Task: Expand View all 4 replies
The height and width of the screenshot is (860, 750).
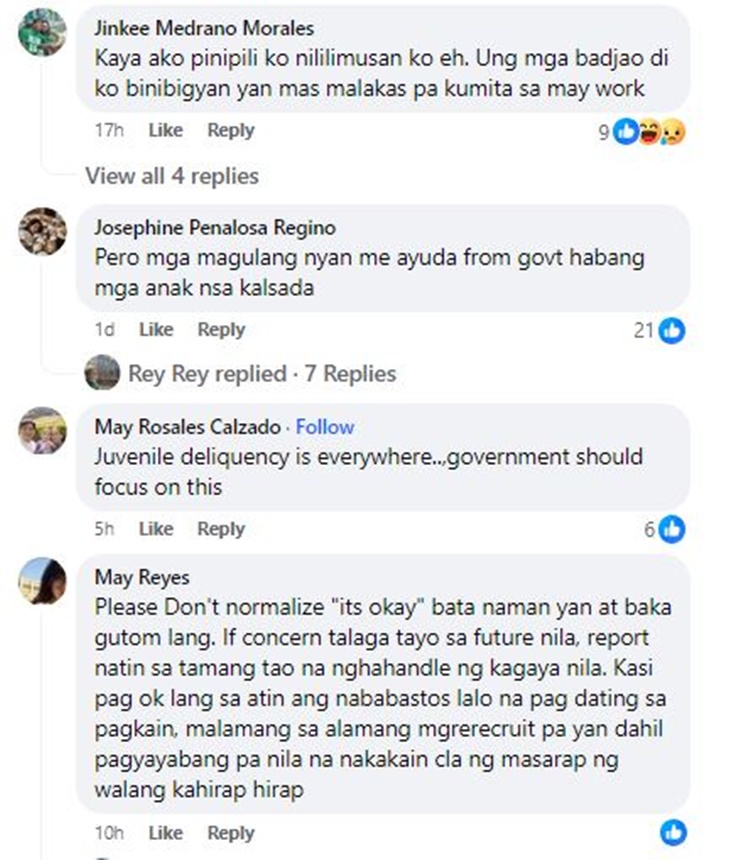Action: 172,176
